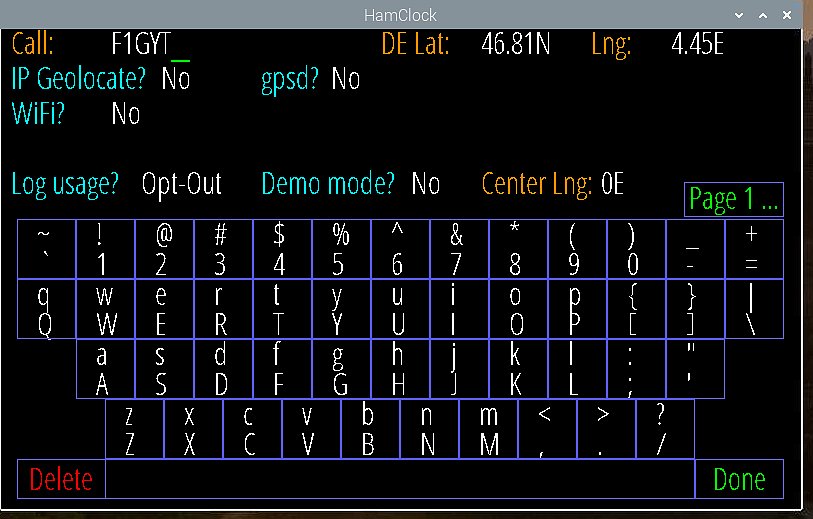
Task: Tap the N key
Action: tap(430, 429)
